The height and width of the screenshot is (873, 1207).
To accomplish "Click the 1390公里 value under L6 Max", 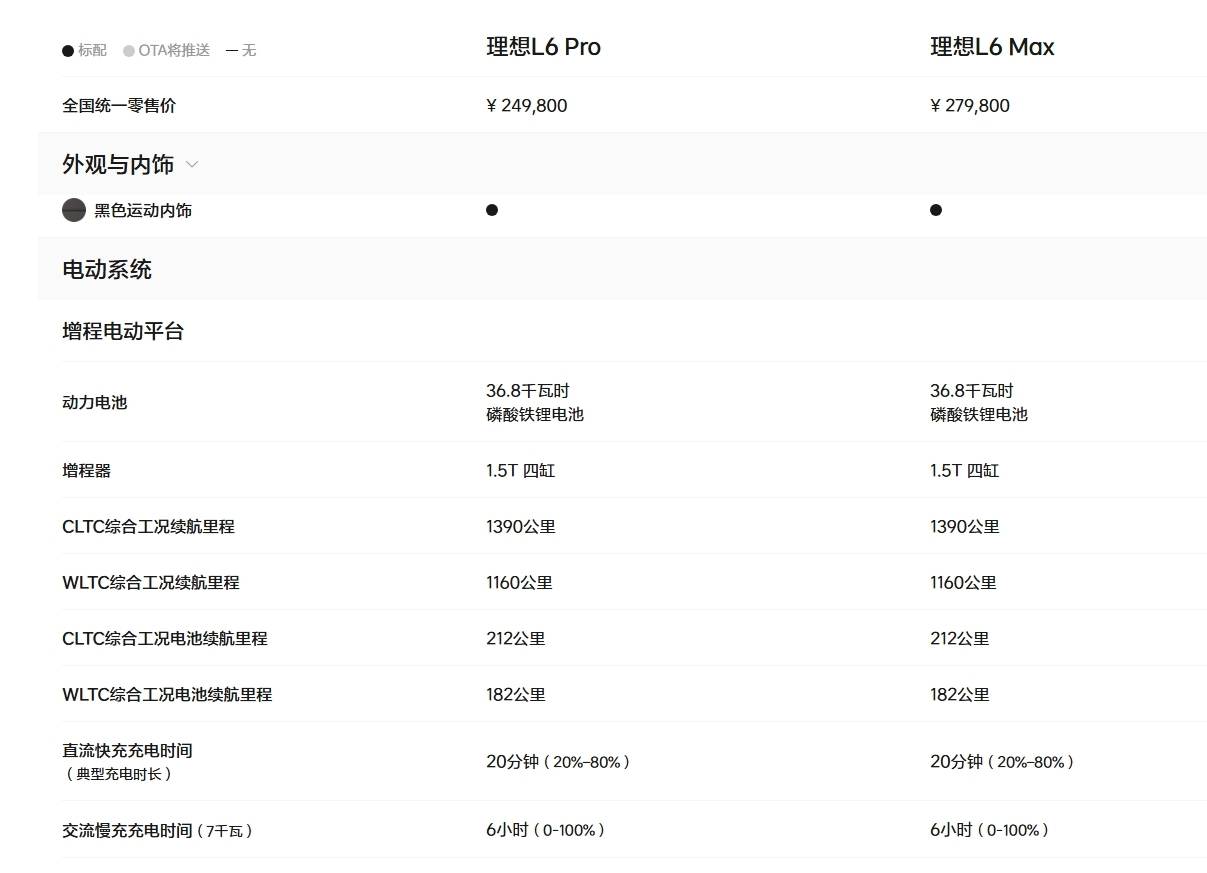I will pyautogui.click(x=965, y=527).
